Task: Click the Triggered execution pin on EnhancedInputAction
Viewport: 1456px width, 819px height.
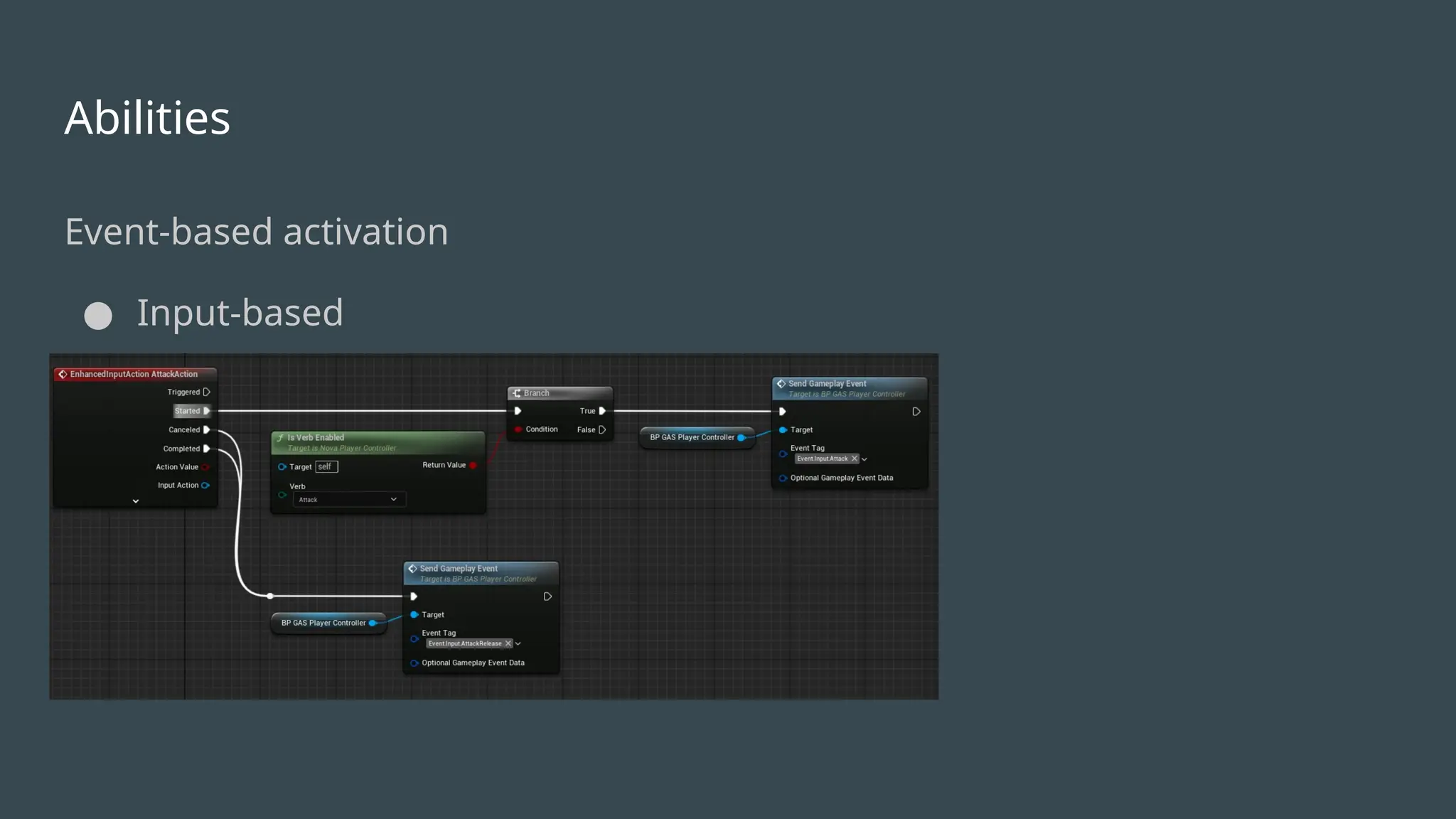Action: click(207, 392)
